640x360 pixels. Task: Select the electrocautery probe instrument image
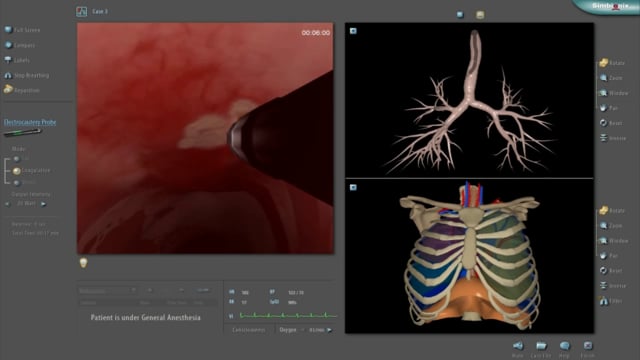(22, 132)
